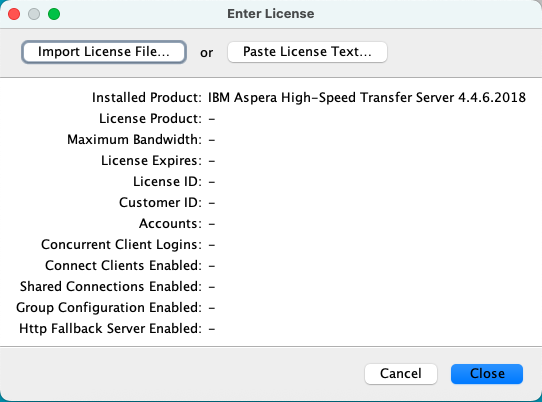
Task: Click the blue Close button
Action: pyautogui.click(x=487, y=374)
